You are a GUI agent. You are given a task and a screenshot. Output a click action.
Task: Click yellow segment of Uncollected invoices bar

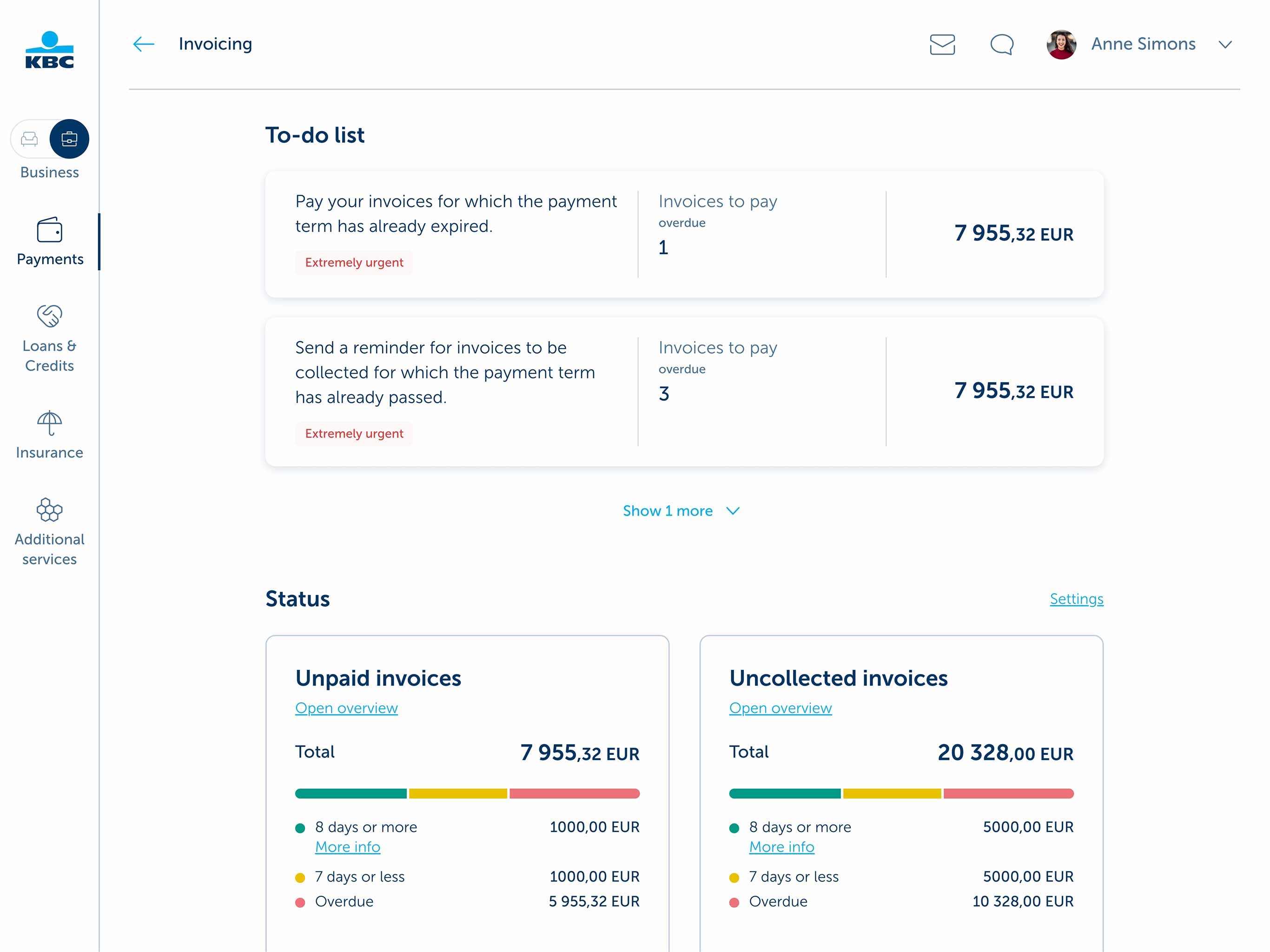(892, 793)
